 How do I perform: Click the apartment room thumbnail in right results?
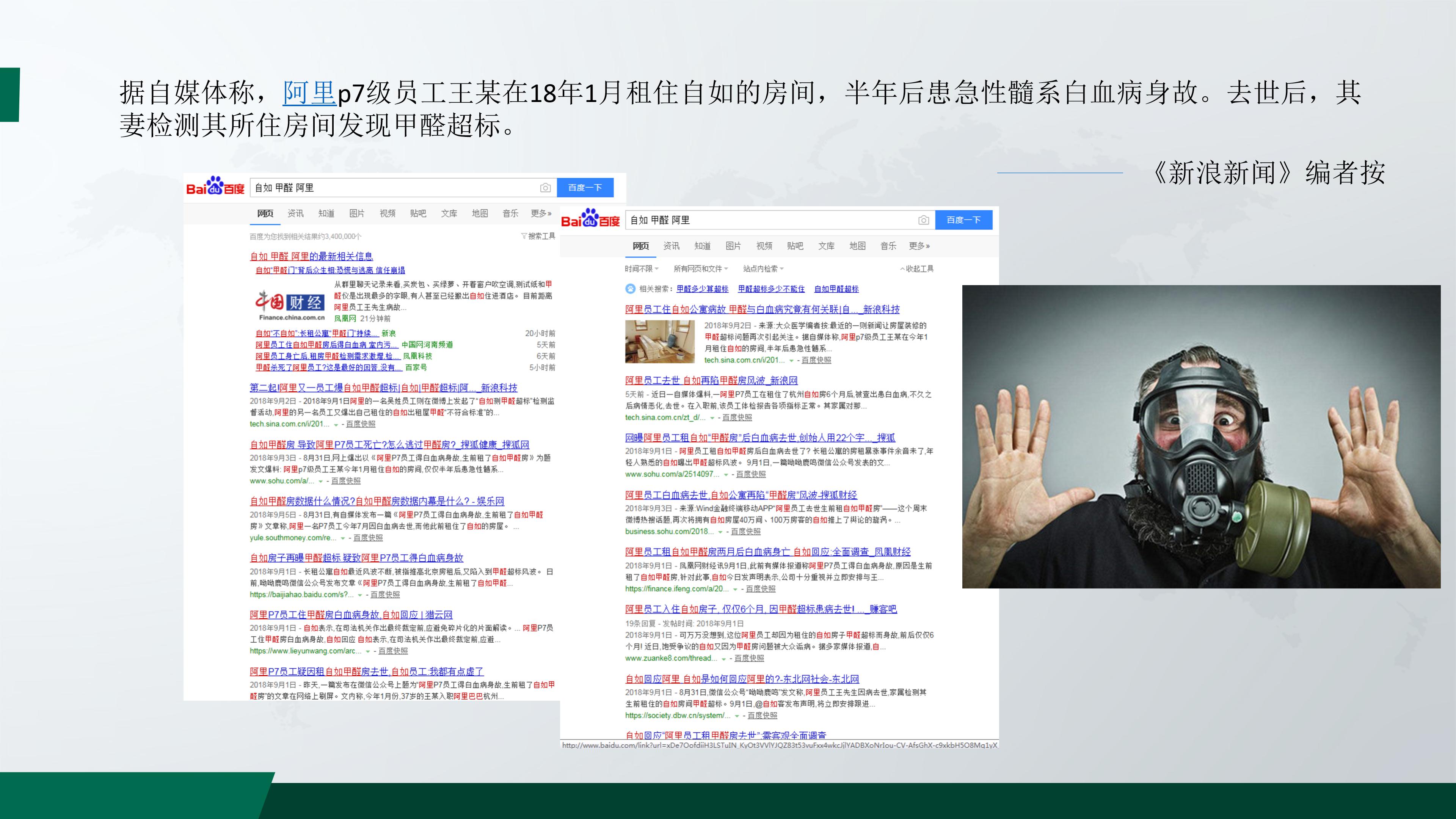point(660,341)
